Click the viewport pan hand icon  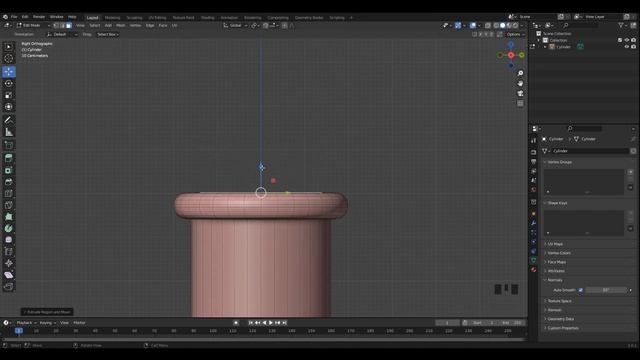(520, 83)
